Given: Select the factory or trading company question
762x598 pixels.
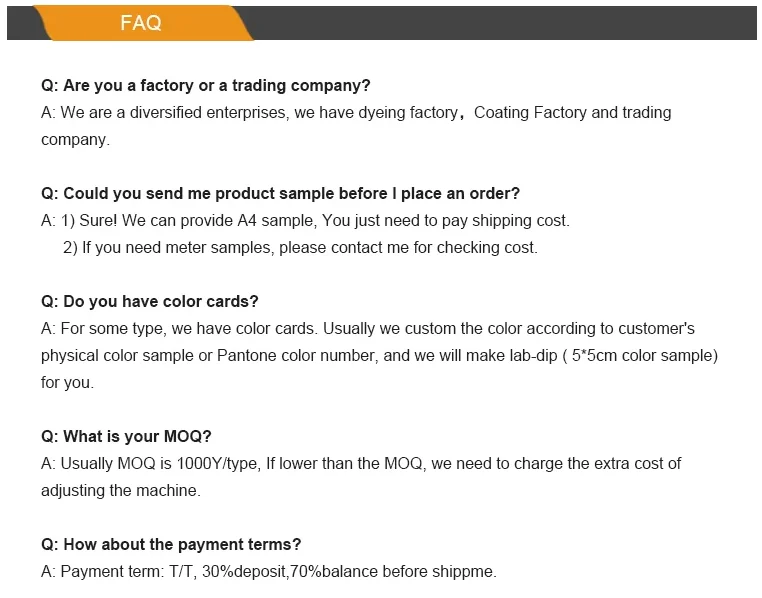Looking at the screenshot, I should 206,86.
